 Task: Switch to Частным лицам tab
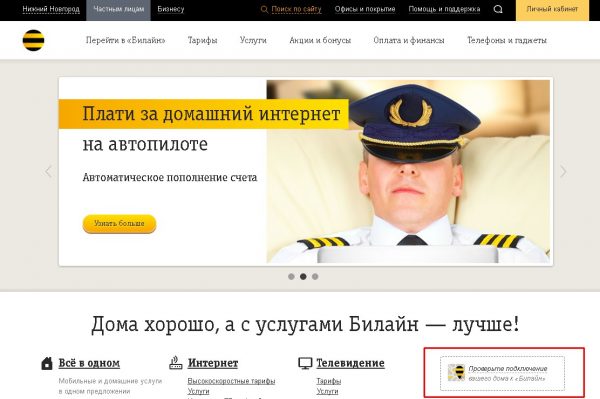pos(119,9)
